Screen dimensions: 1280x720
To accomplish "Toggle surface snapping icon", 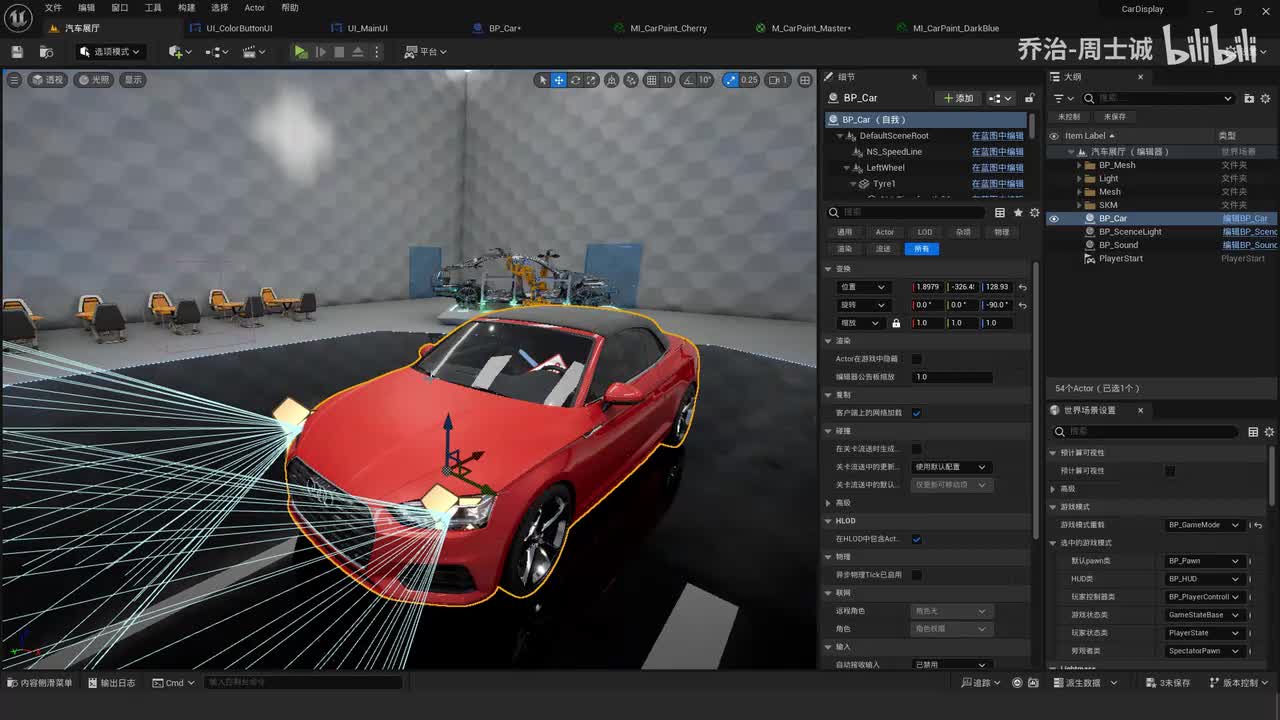I will [632, 80].
